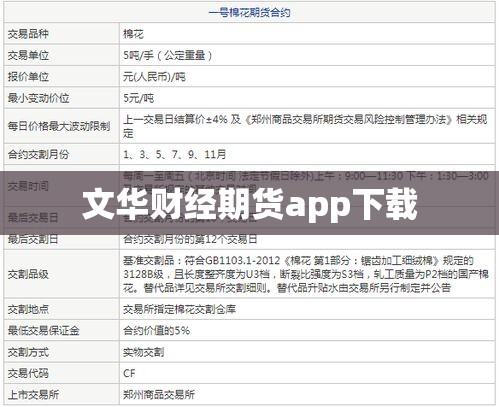Click the value 合约价值的5%

157,331
